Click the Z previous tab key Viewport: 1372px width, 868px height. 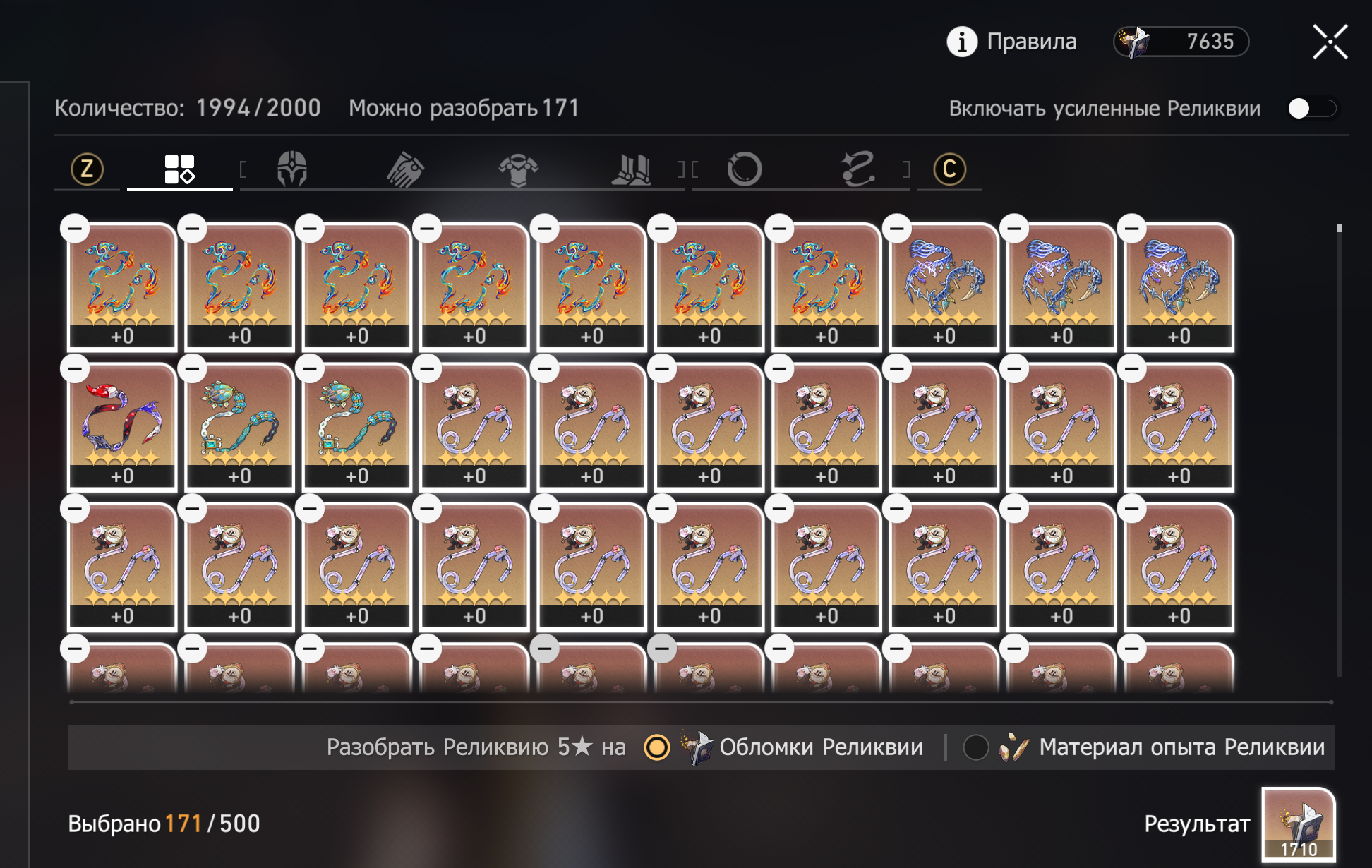[x=87, y=169]
